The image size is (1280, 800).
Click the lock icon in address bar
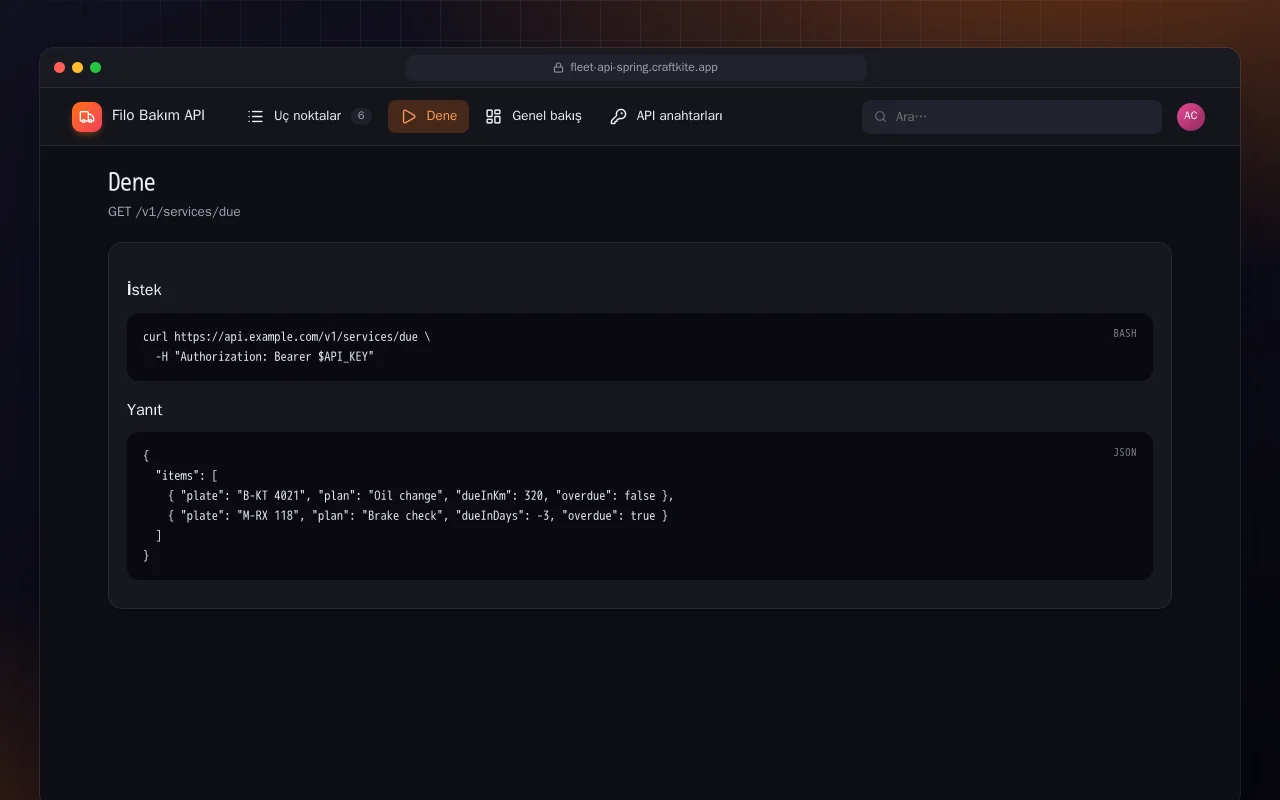tap(559, 68)
